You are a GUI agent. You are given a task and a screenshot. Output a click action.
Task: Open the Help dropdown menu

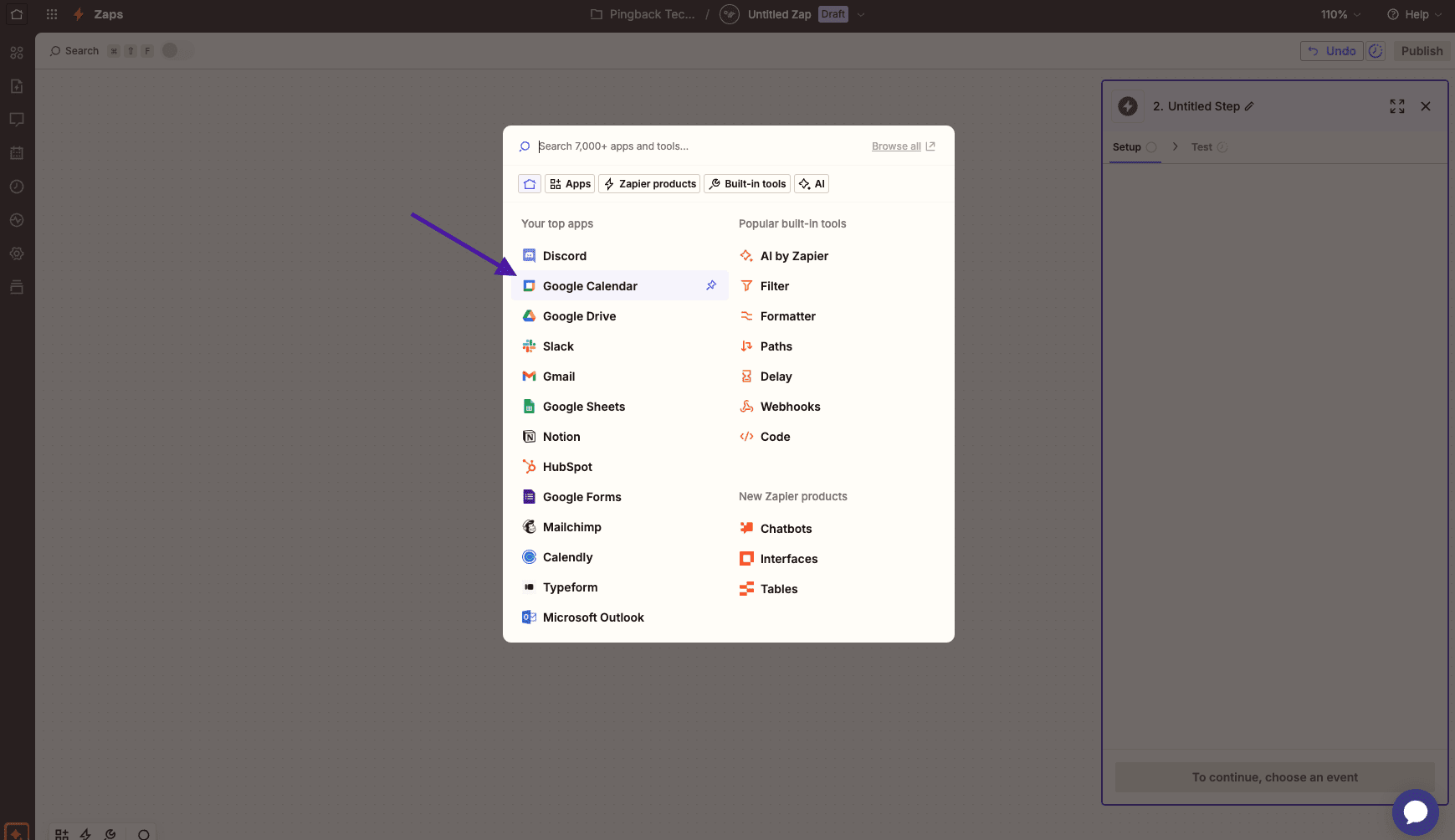[1414, 14]
